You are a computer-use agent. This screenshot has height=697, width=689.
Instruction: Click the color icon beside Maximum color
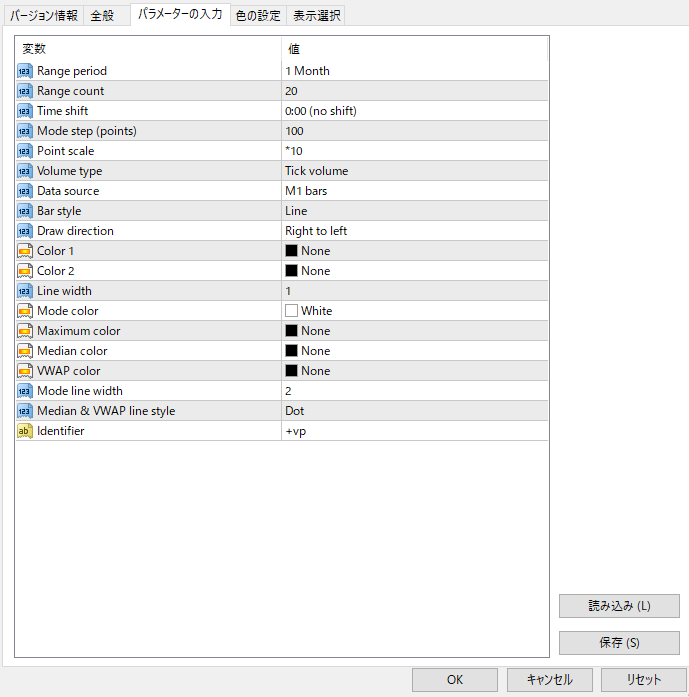click(x=25, y=331)
